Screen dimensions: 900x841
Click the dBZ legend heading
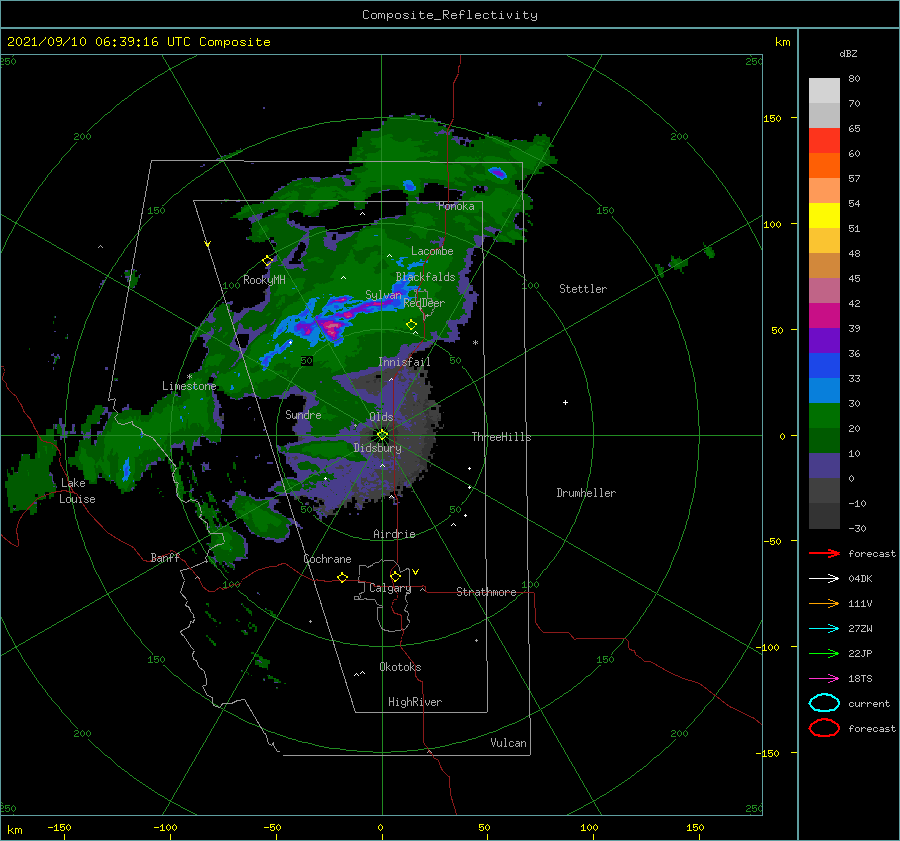point(848,53)
